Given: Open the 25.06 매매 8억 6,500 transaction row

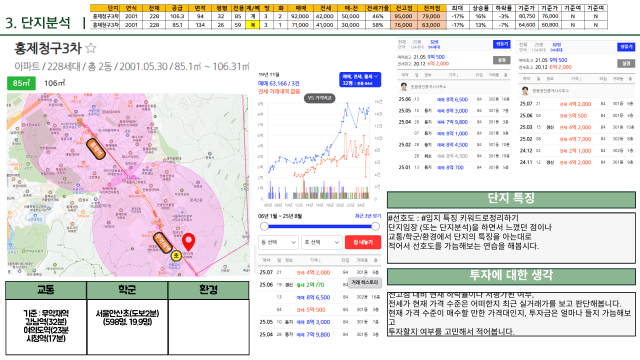Looking at the screenshot, I should [453, 99].
